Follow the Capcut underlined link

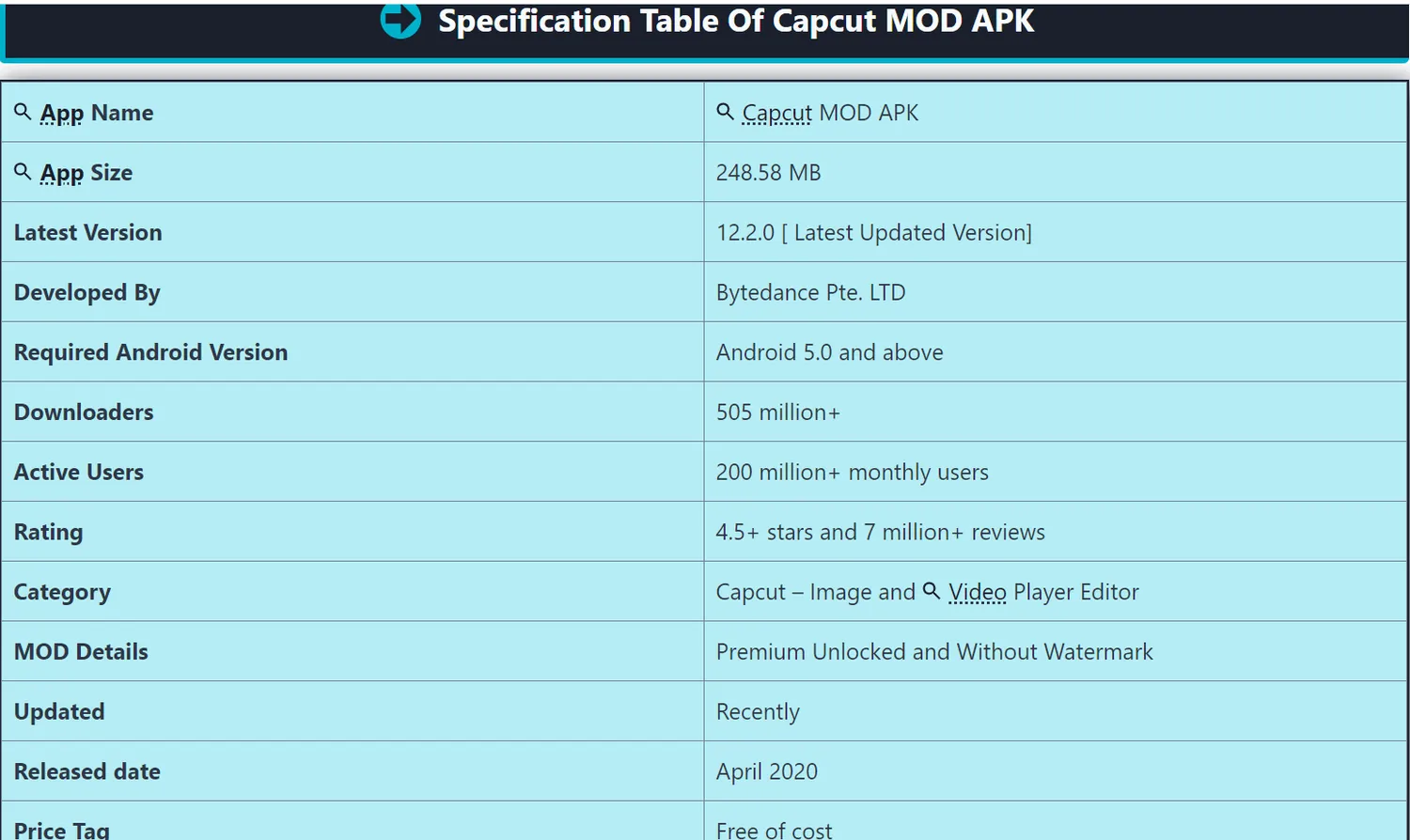(x=777, y=114)
